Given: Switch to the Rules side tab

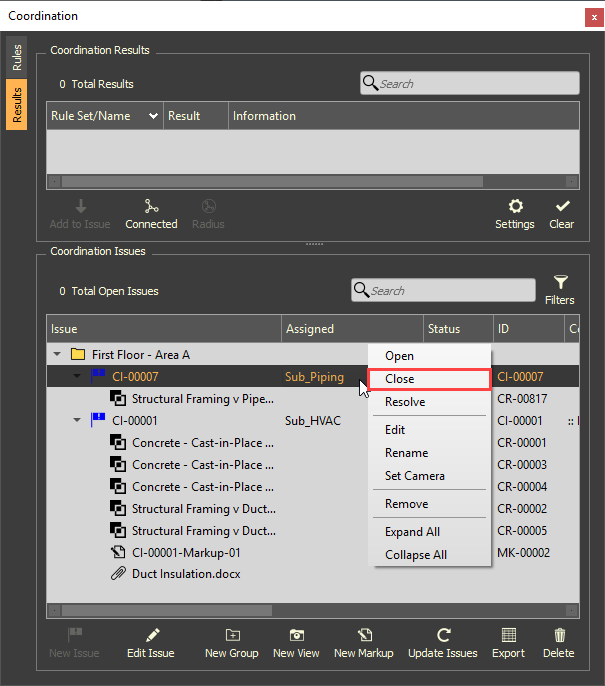Looking at the screenshot, I should (x=17, y=57).
